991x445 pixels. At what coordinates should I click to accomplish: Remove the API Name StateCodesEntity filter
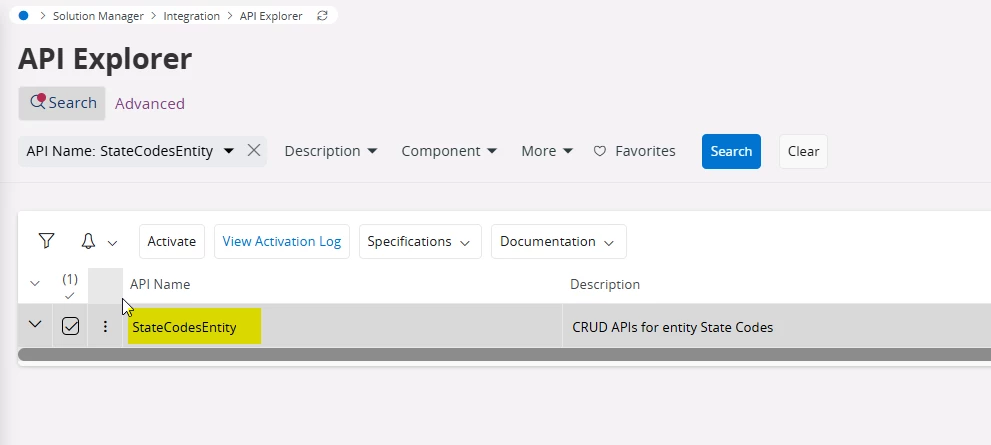click(254, 151)
